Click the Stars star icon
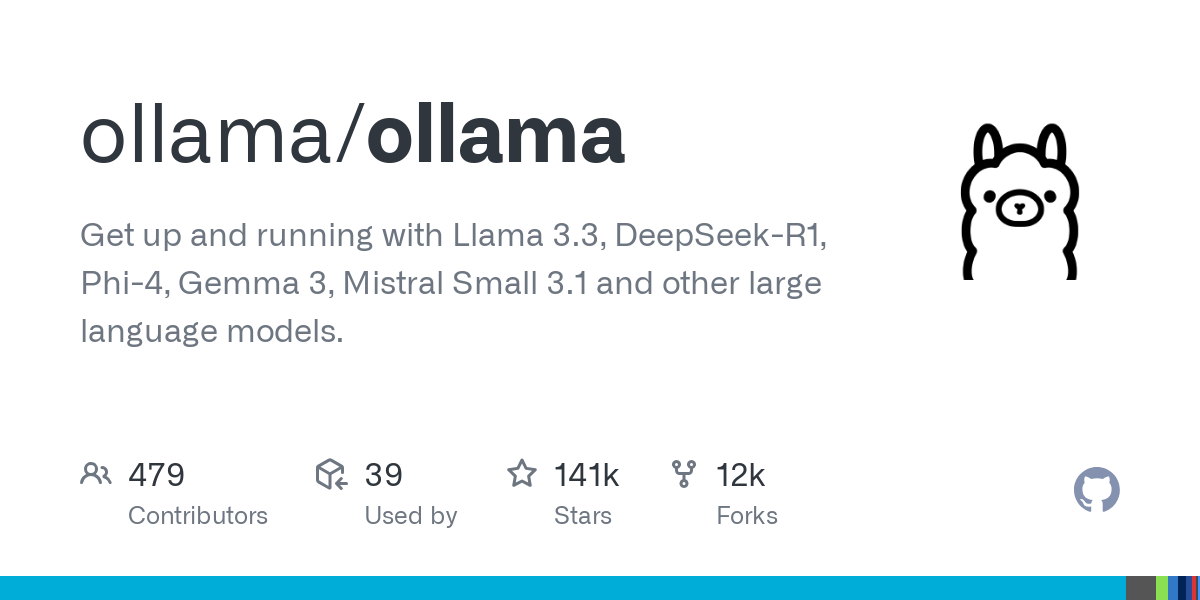Screen dimensions: 1200x600 coord(522,473)
